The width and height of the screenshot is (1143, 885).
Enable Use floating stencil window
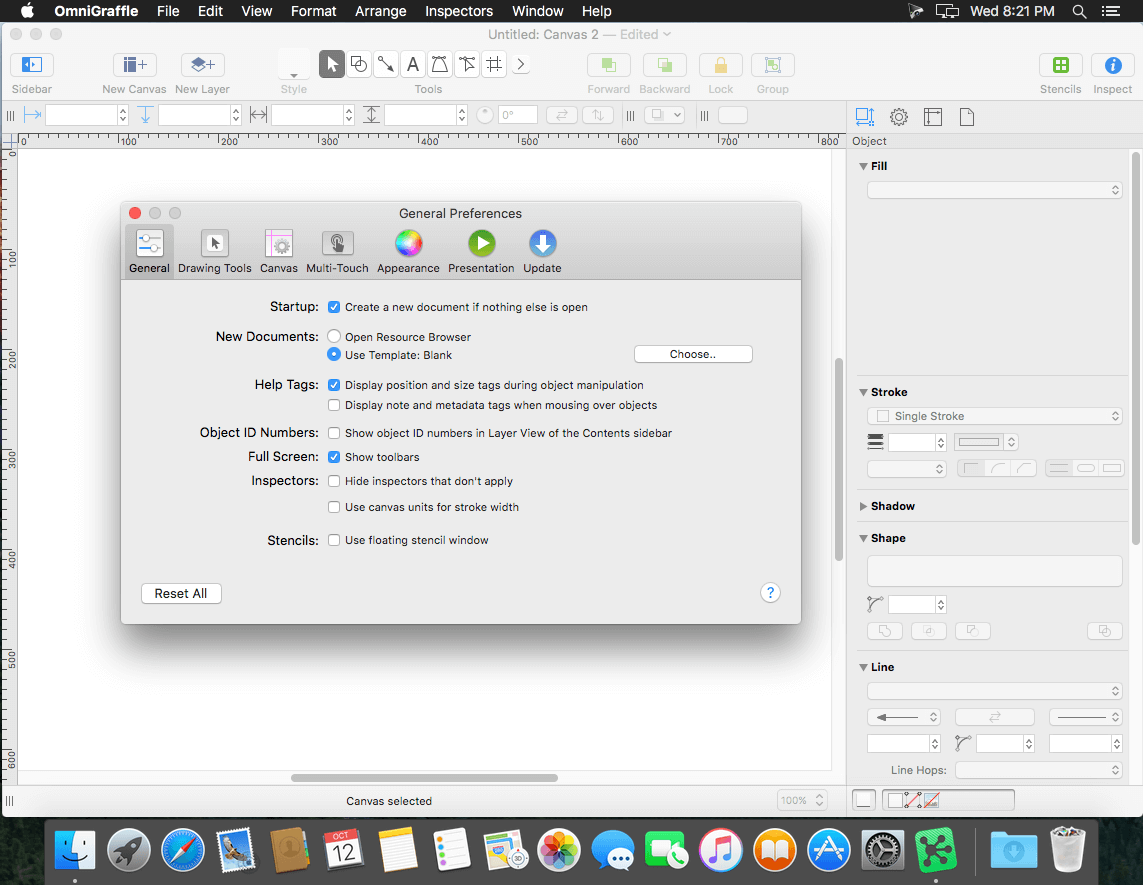point(334,540)
